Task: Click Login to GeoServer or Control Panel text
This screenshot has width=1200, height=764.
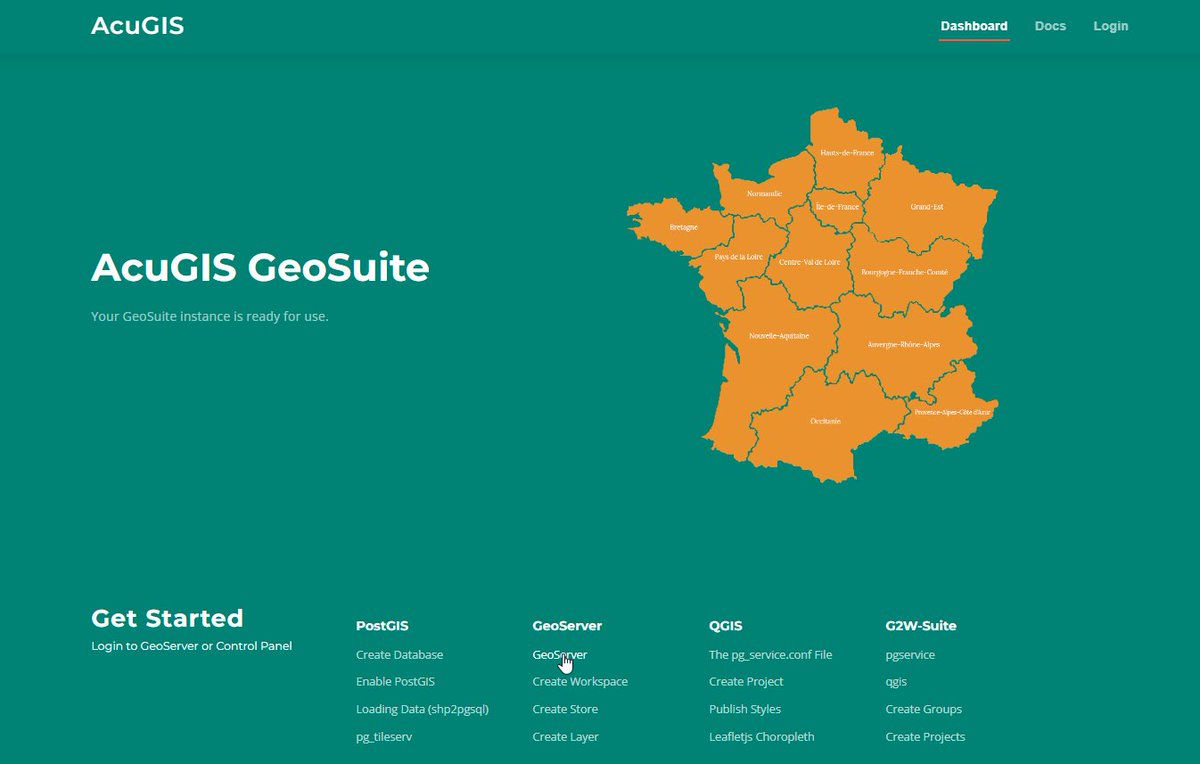Action: pos(192,646)
